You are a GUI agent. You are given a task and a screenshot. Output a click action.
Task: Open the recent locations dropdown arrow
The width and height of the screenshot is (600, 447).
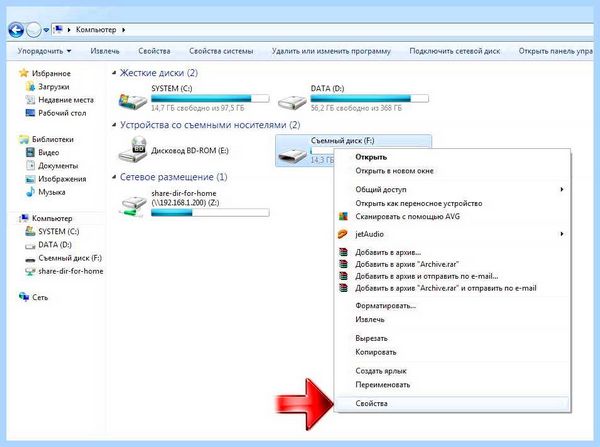click(x=46, y=30)
